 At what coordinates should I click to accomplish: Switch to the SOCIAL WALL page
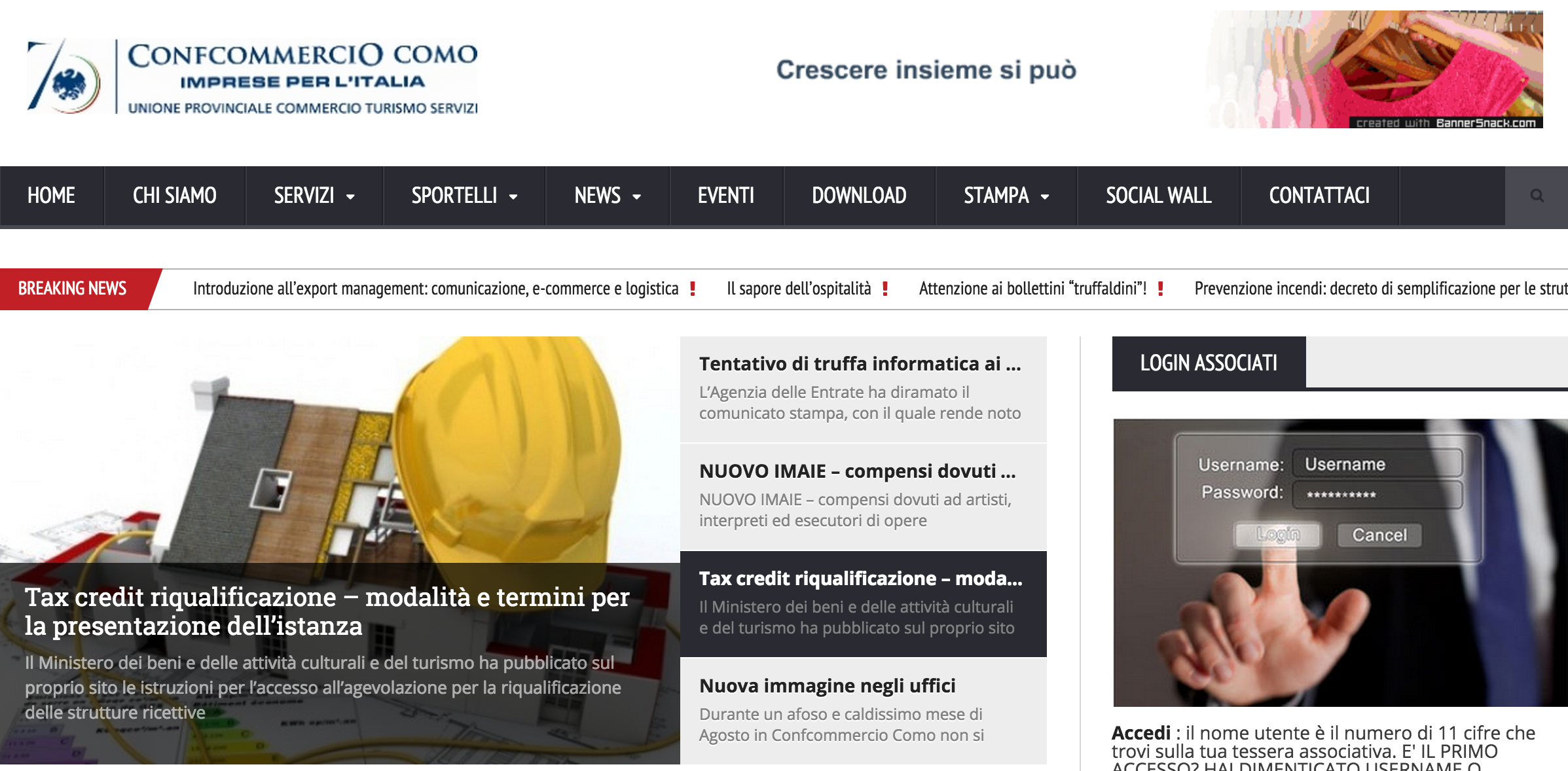[x=1158, y=195]
